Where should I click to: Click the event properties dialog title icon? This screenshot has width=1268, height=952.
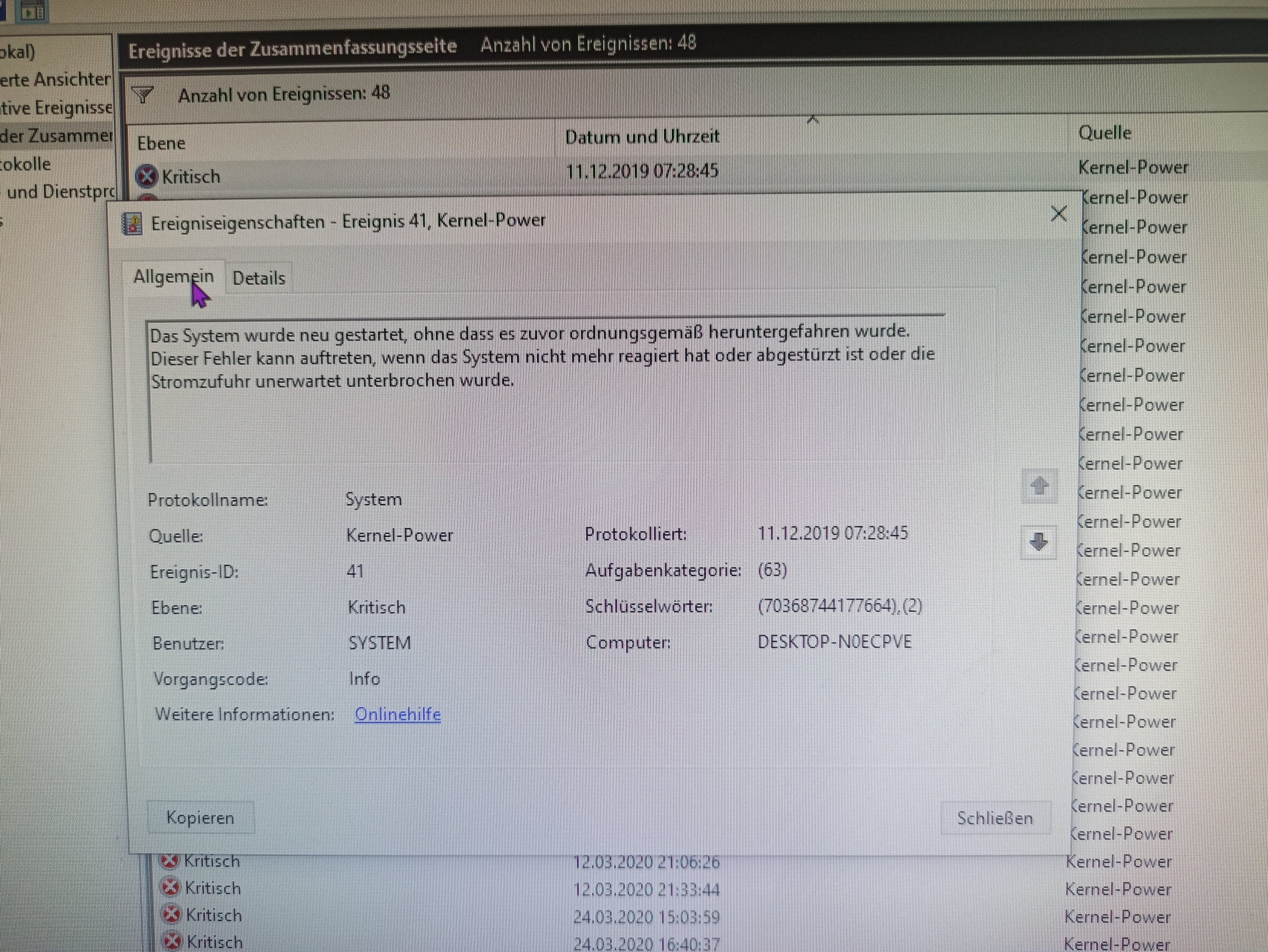click(x=132, y=223)
